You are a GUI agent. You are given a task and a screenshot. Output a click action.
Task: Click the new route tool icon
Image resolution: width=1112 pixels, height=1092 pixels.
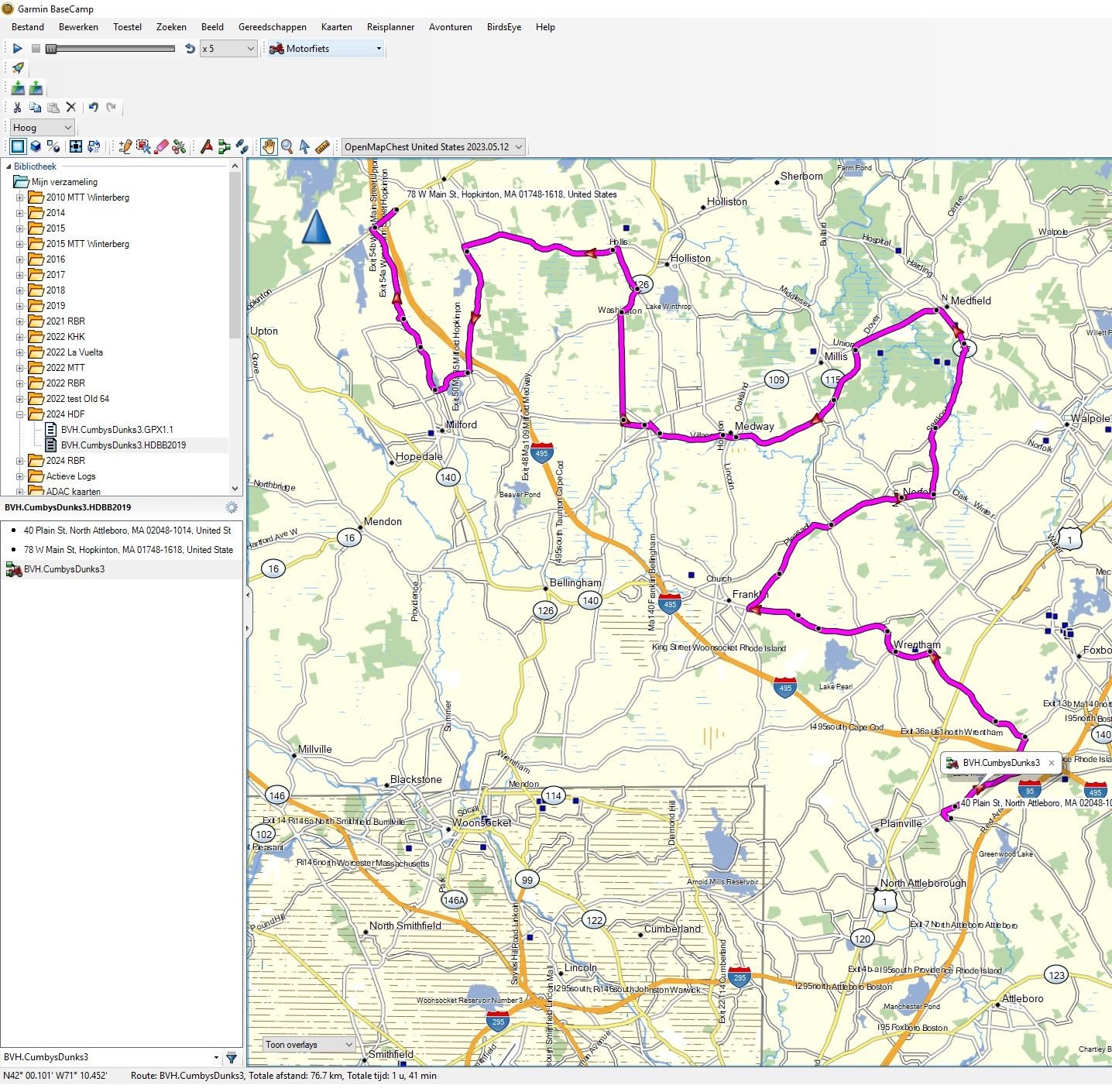tap(224, 146)
